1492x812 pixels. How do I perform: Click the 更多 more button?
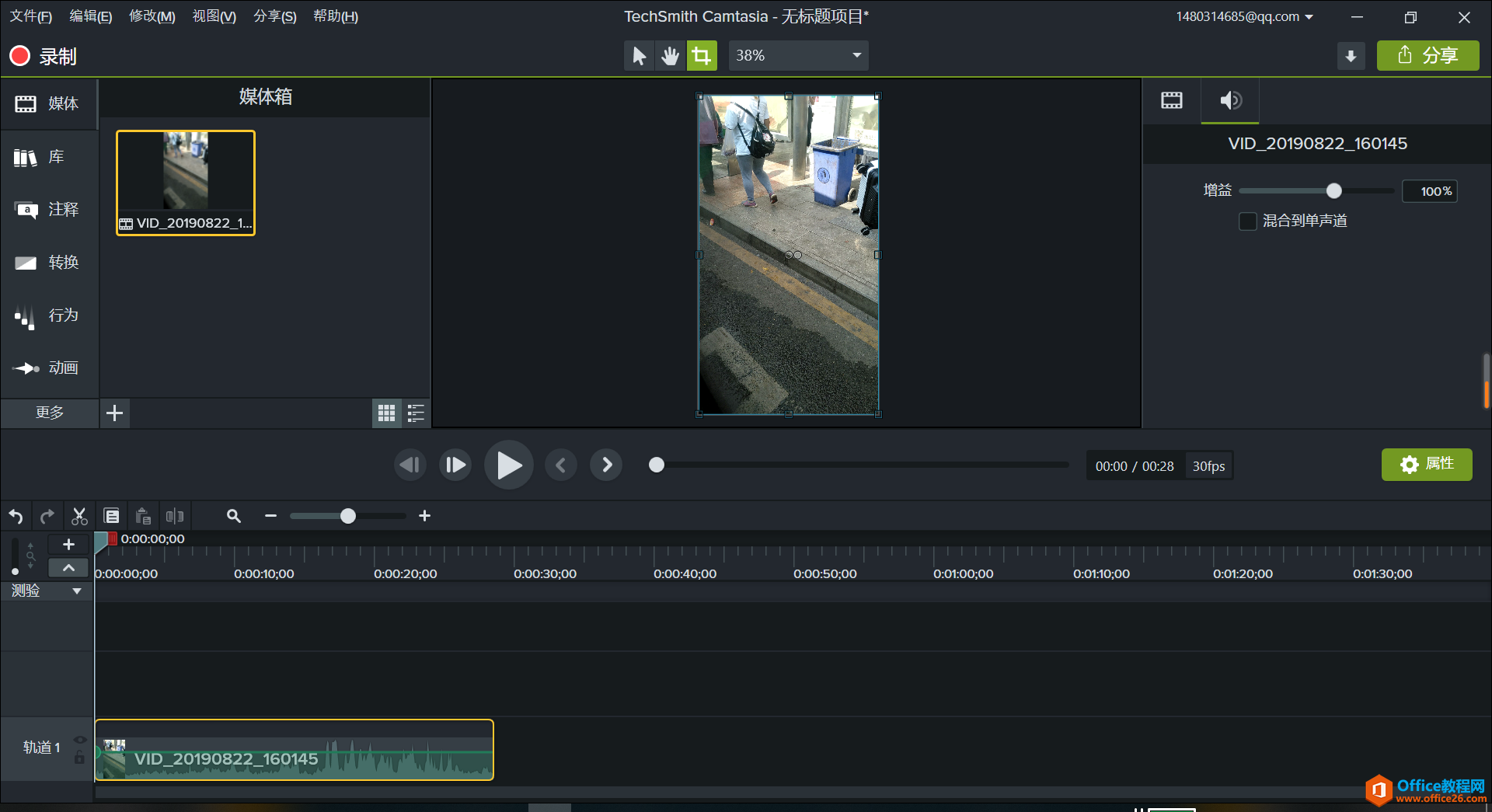(x=49, y=413)
